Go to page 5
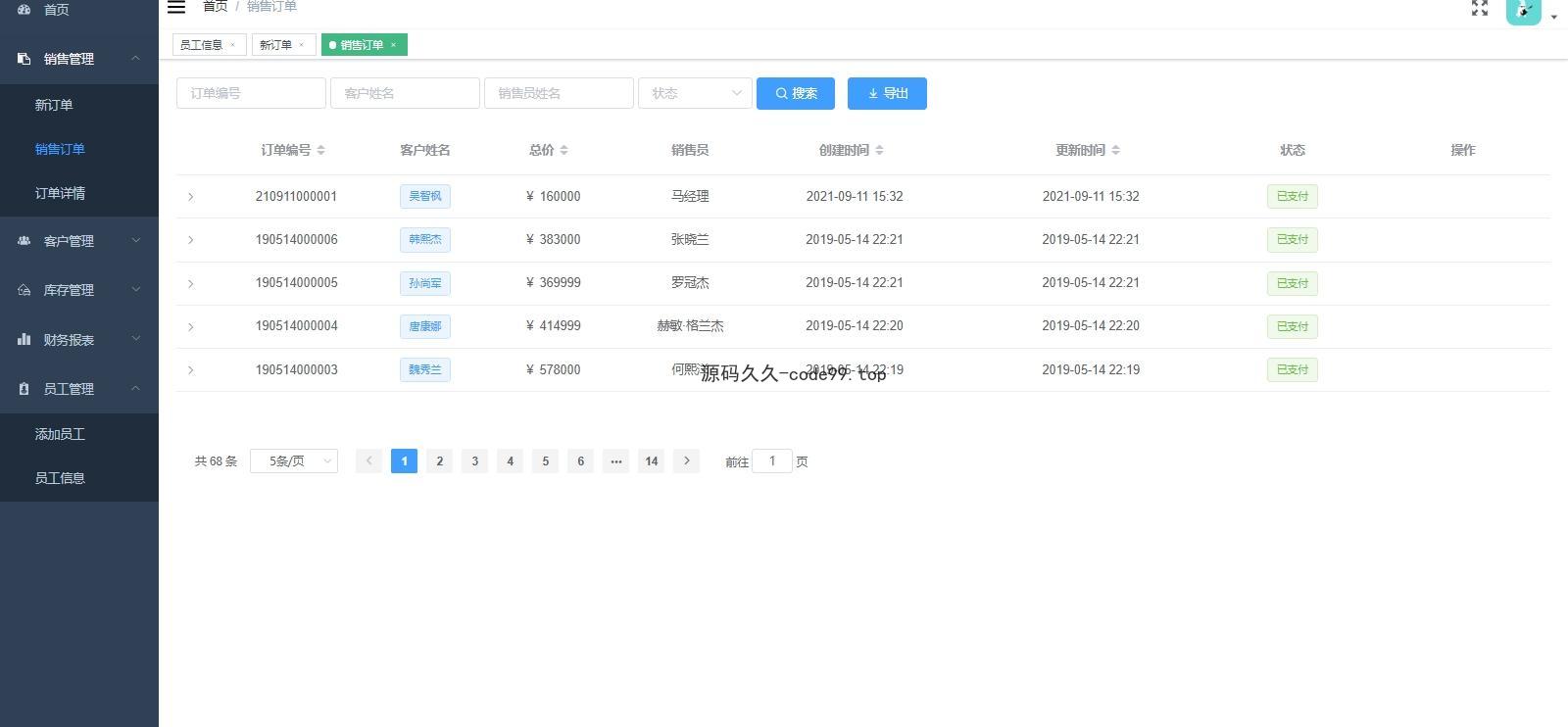 545,460
